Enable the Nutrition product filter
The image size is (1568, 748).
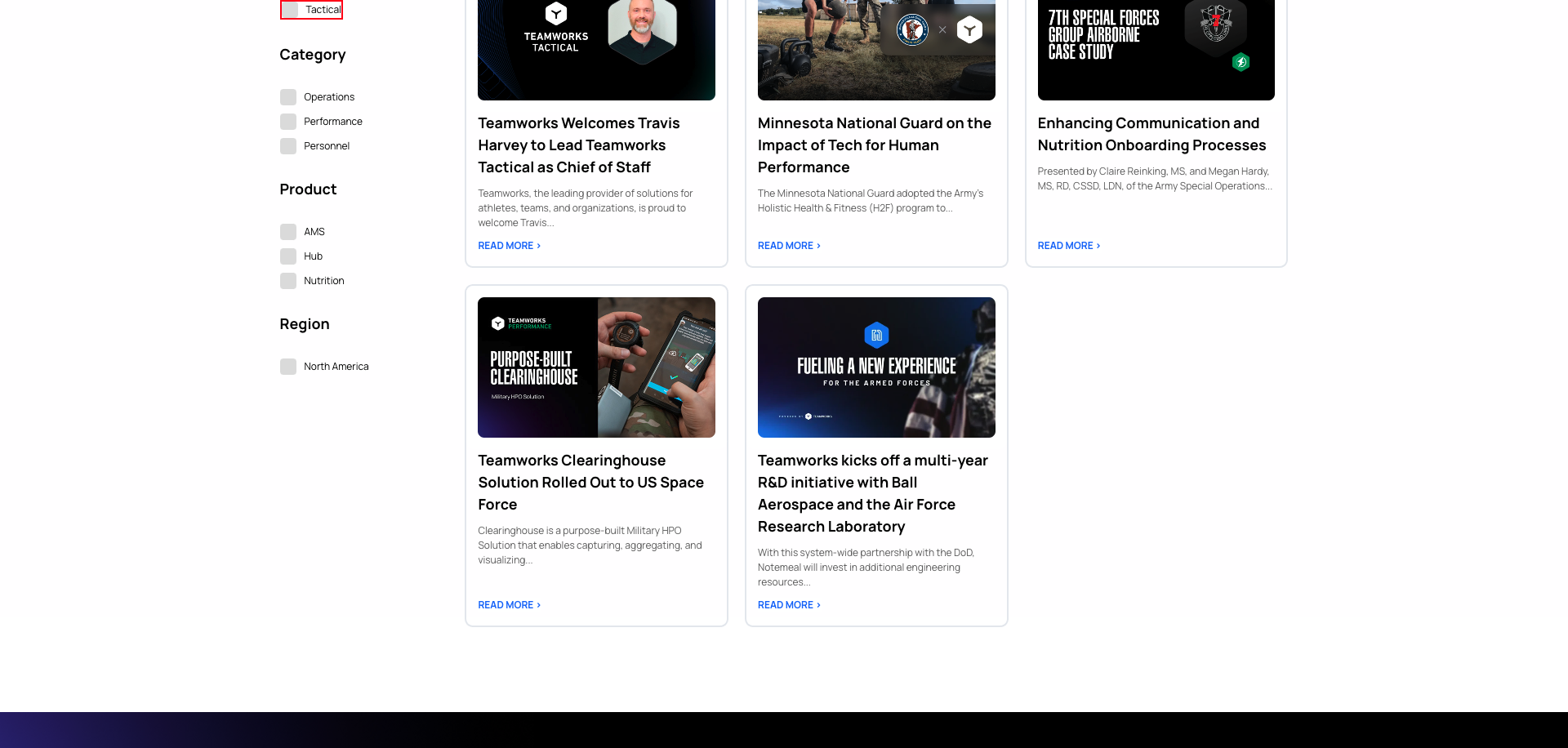coord(288,280)
